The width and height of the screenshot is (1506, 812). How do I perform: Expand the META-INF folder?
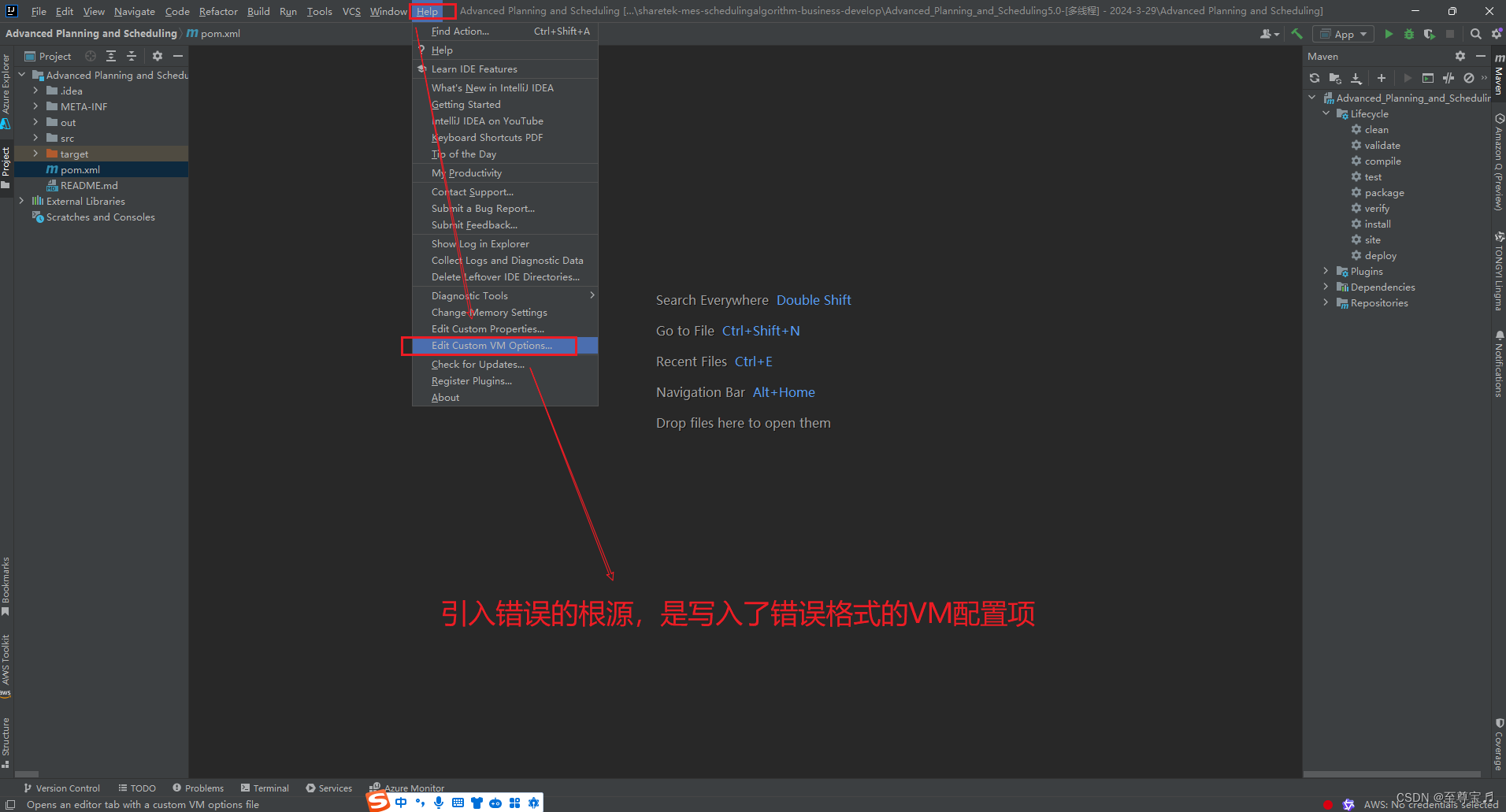click(35, 106)
